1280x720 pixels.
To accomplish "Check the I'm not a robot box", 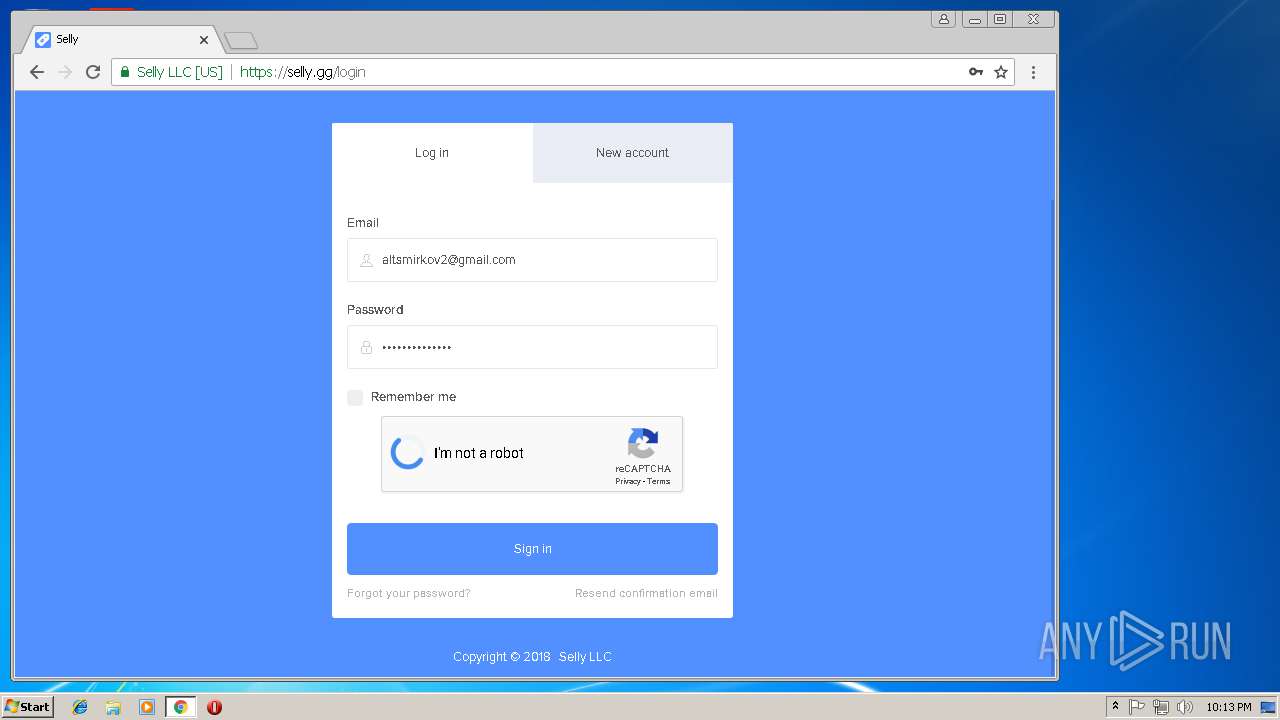I will pos(407,453).
